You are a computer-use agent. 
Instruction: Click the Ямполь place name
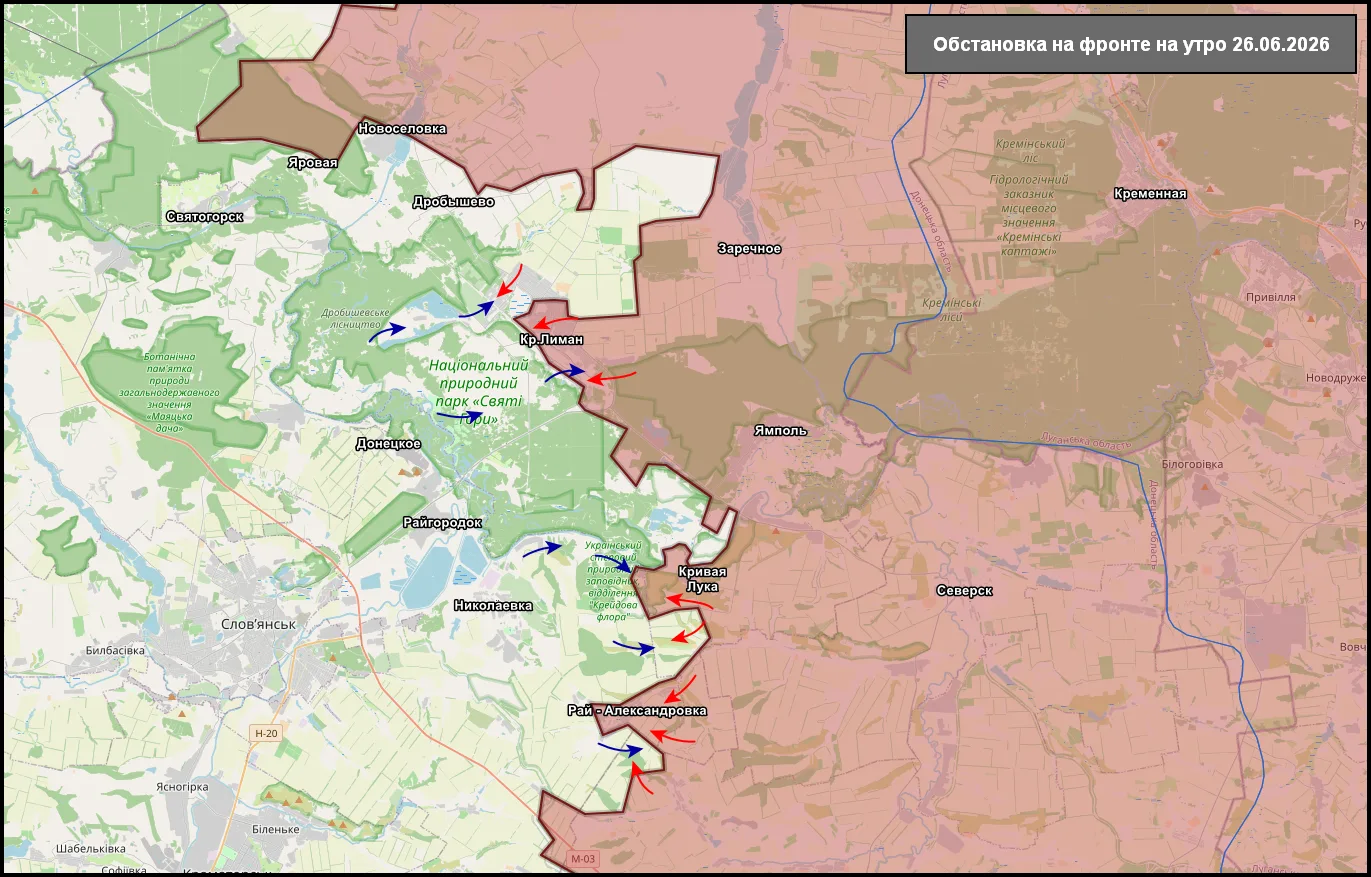[780, 431]
